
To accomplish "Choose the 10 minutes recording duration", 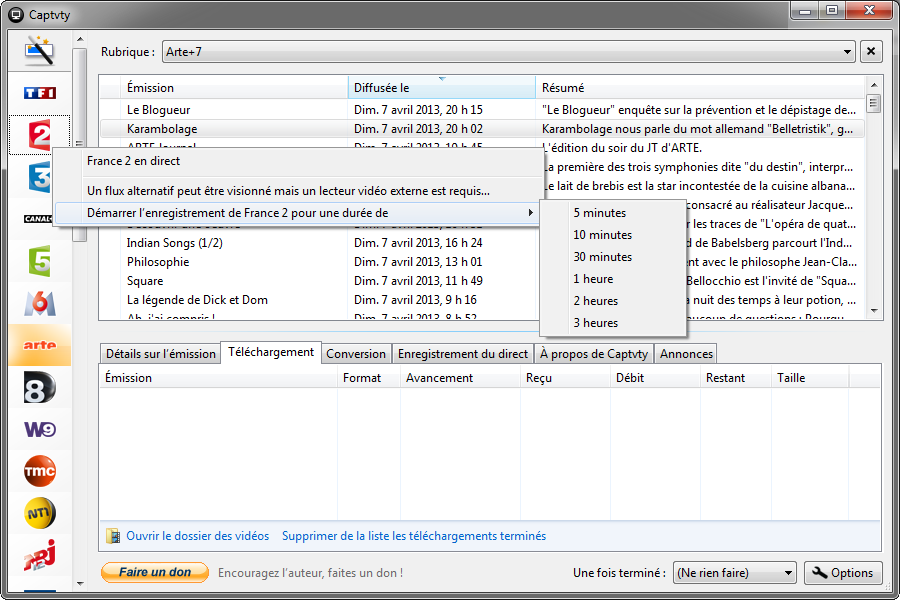I will click(x=613, y=235).
